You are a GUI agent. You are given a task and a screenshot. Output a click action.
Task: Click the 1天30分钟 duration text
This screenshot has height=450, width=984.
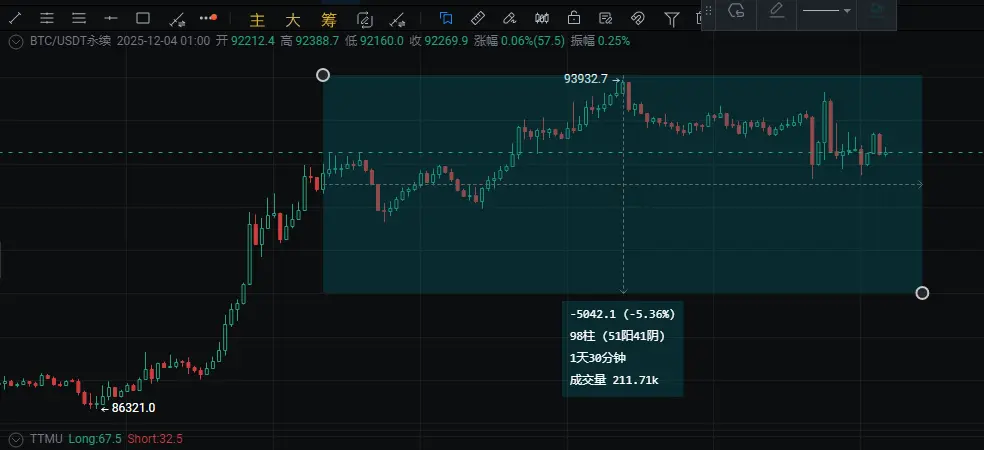pos(597,358)
